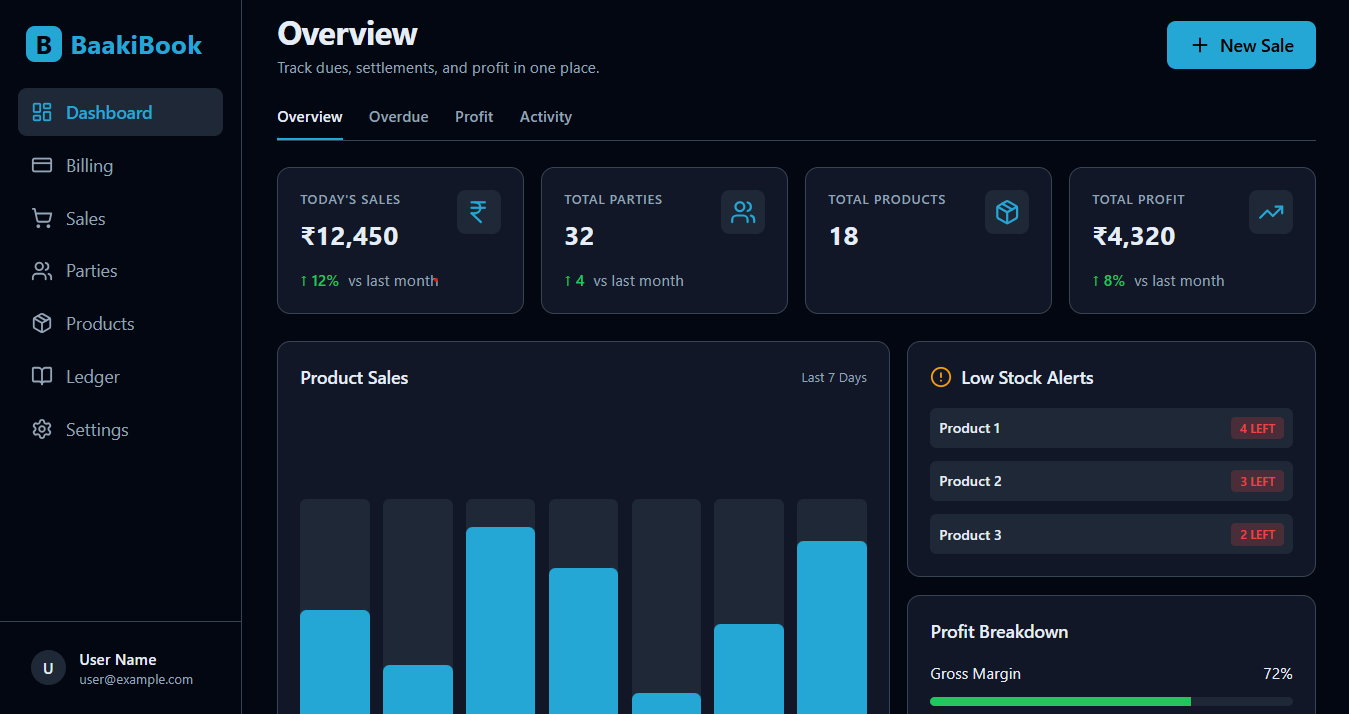Open Parties from the sidebar
The height and width of the screenshot is (714, 1349).
(x=91, y=271)
